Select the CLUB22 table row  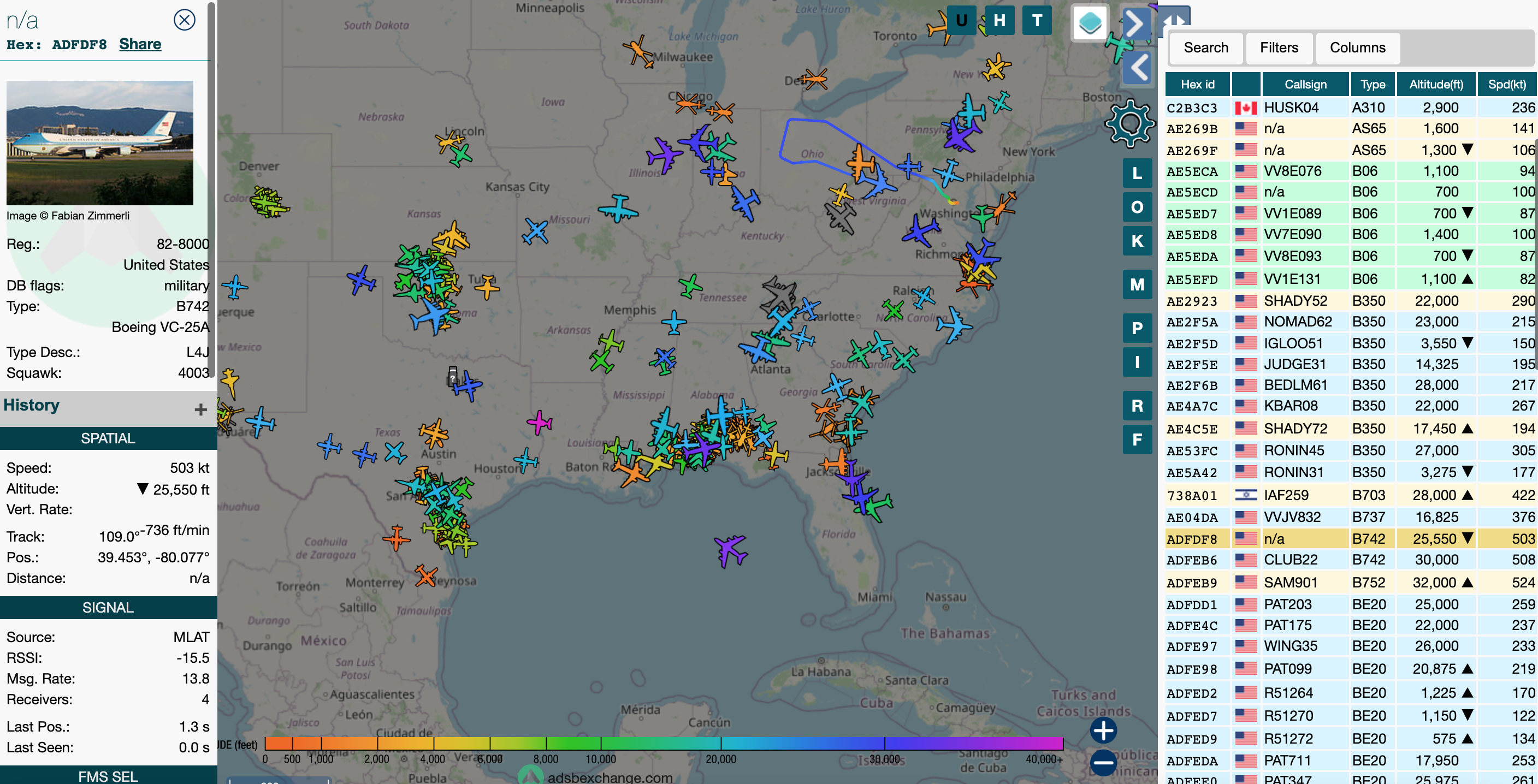tap(1351, 560)
